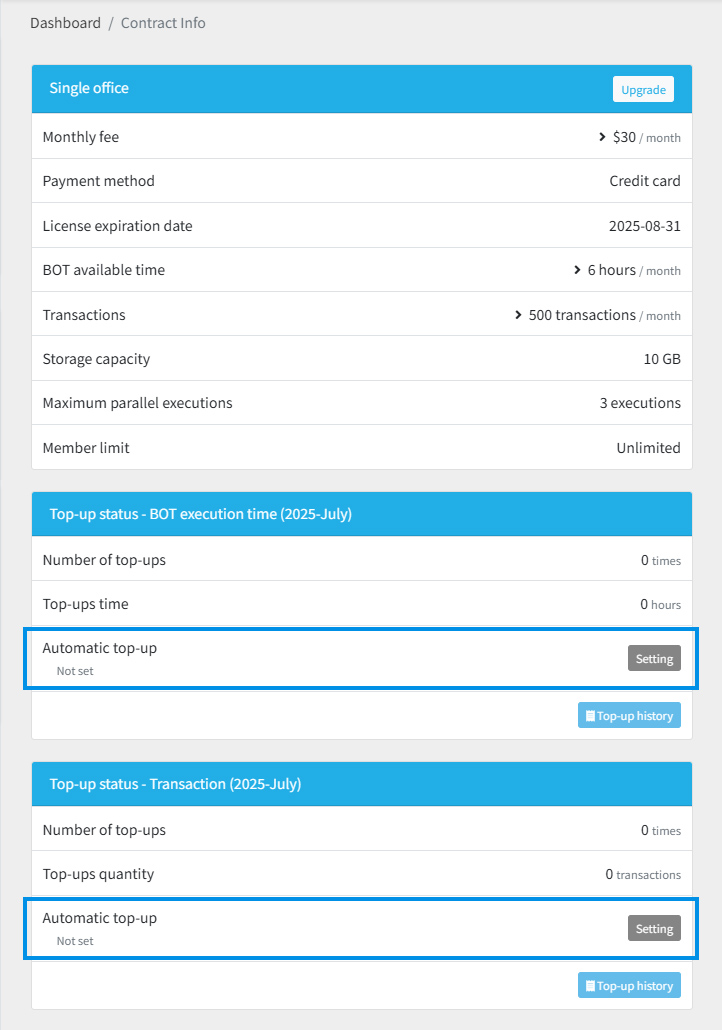Image resolution: width=722 pixels, height=1030 pixels.
Task: Expand the BOT available time chevron
Action: click(x=577, y=270)
